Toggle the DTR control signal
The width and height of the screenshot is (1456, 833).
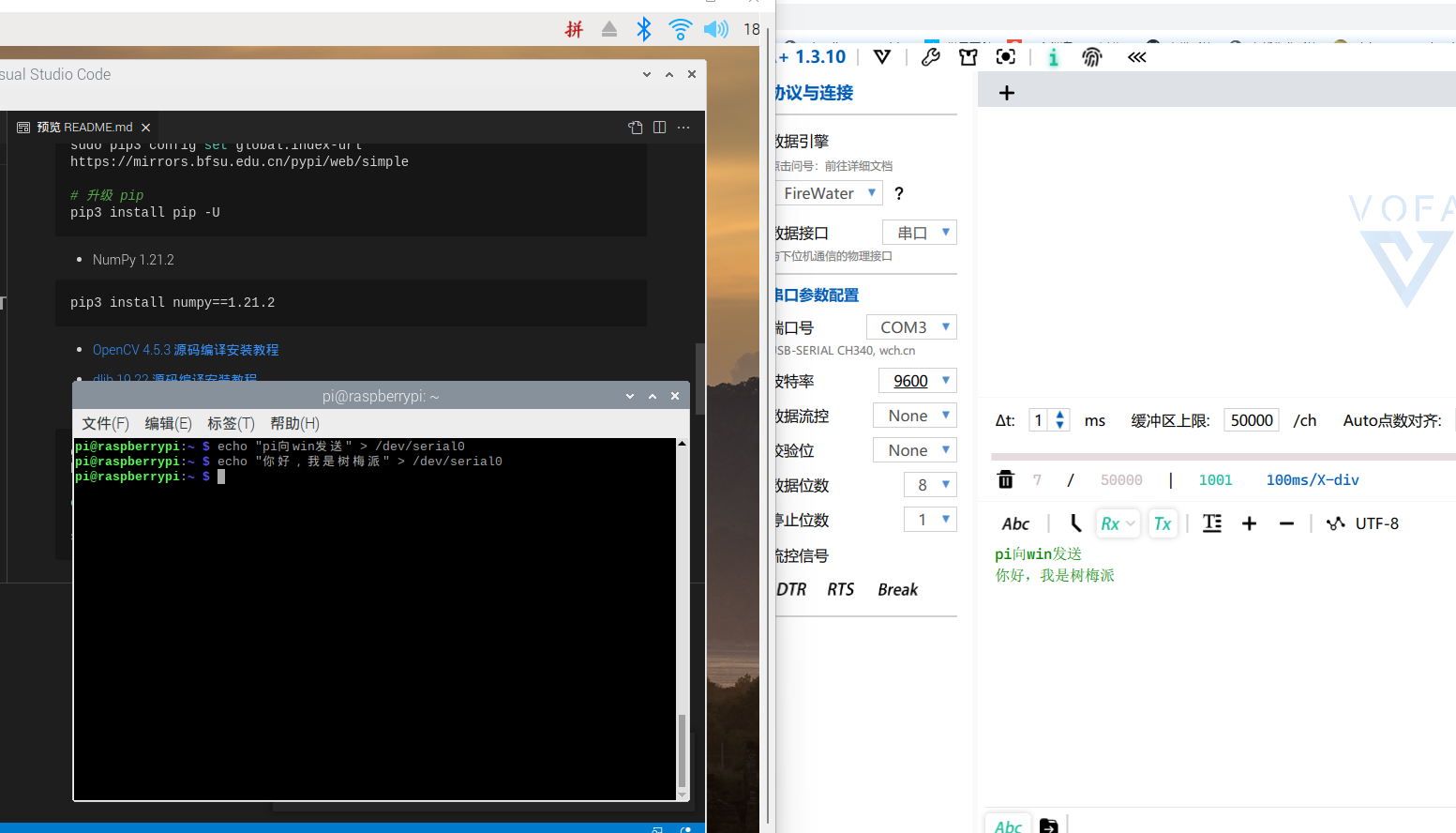(x=790, y=589)
